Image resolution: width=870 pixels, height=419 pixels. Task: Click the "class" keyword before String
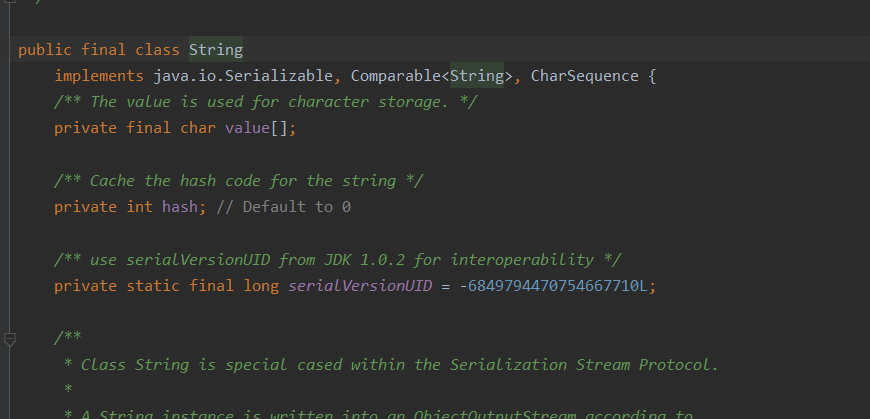(158, 50)
